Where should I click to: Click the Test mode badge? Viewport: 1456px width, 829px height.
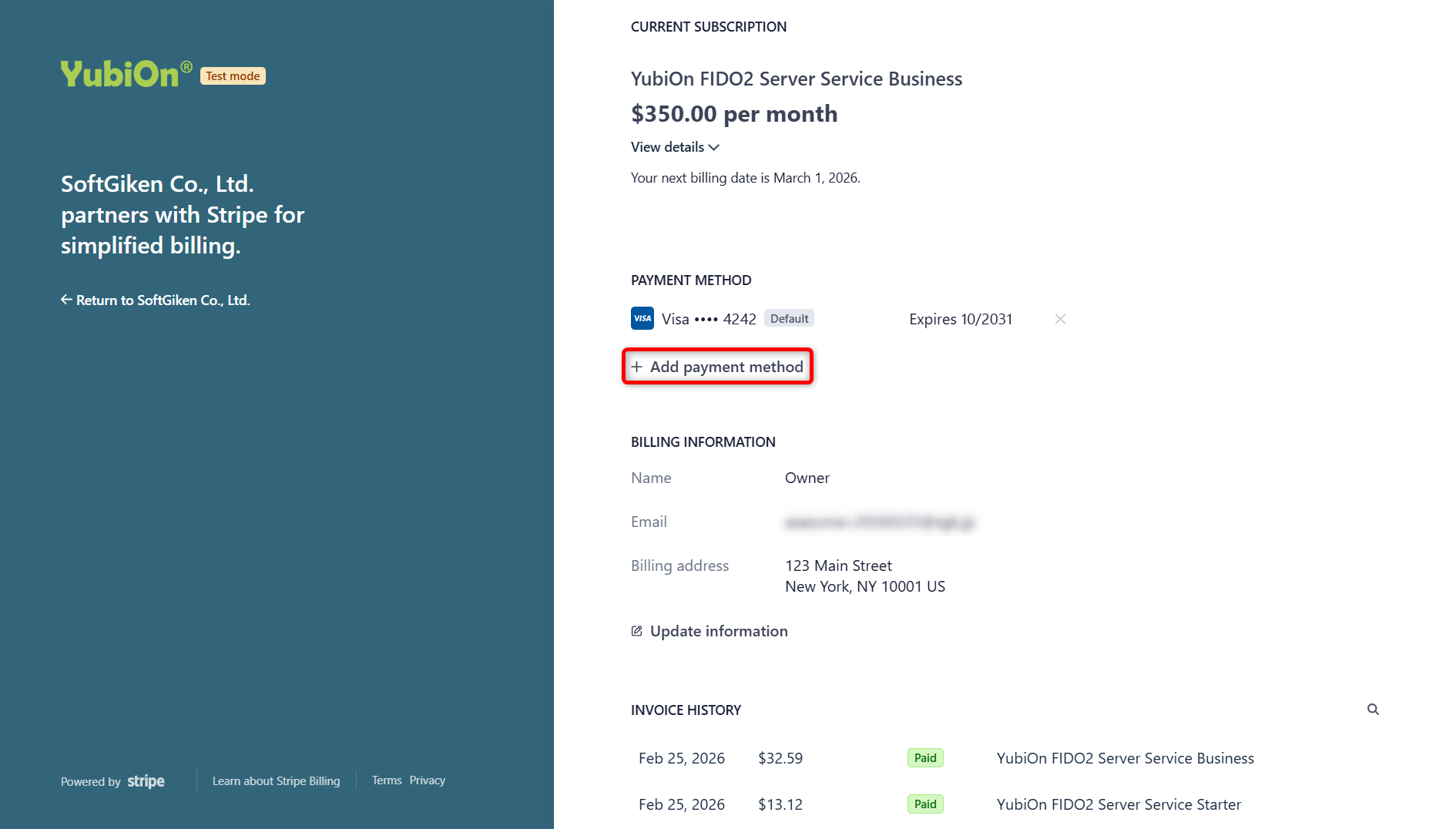coord(233,76)
